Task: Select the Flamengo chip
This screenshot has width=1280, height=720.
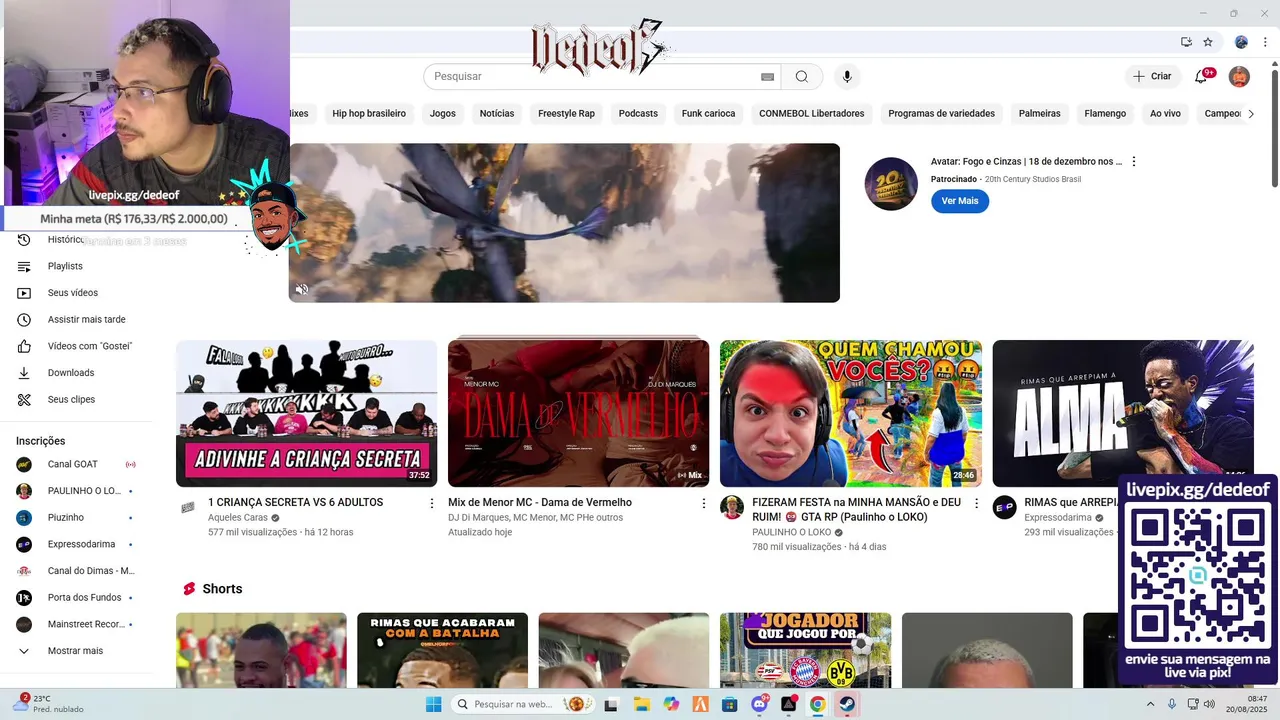Action: [x=1105, y=113]
